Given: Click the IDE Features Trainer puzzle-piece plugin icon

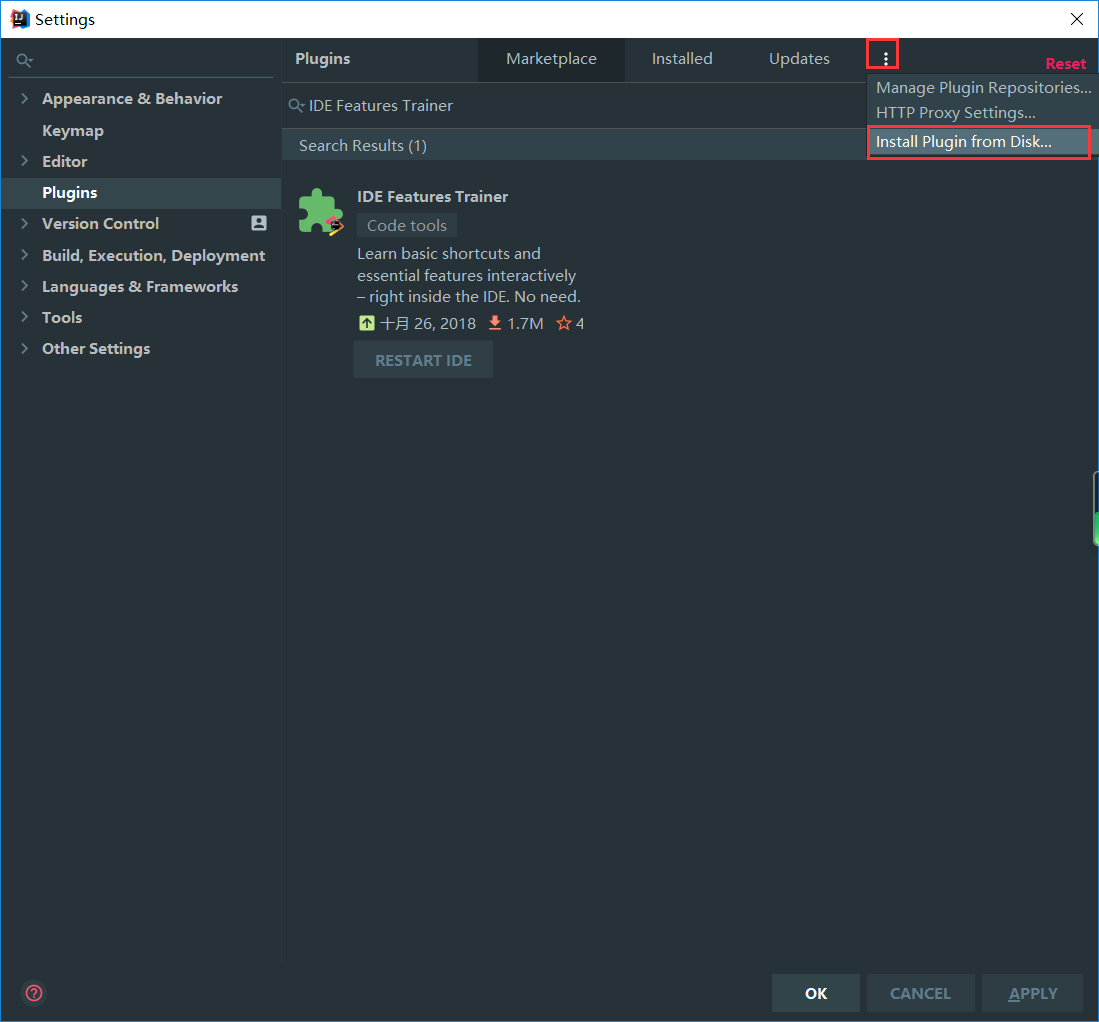Looking at the screenshot, I should pos(320,211).
